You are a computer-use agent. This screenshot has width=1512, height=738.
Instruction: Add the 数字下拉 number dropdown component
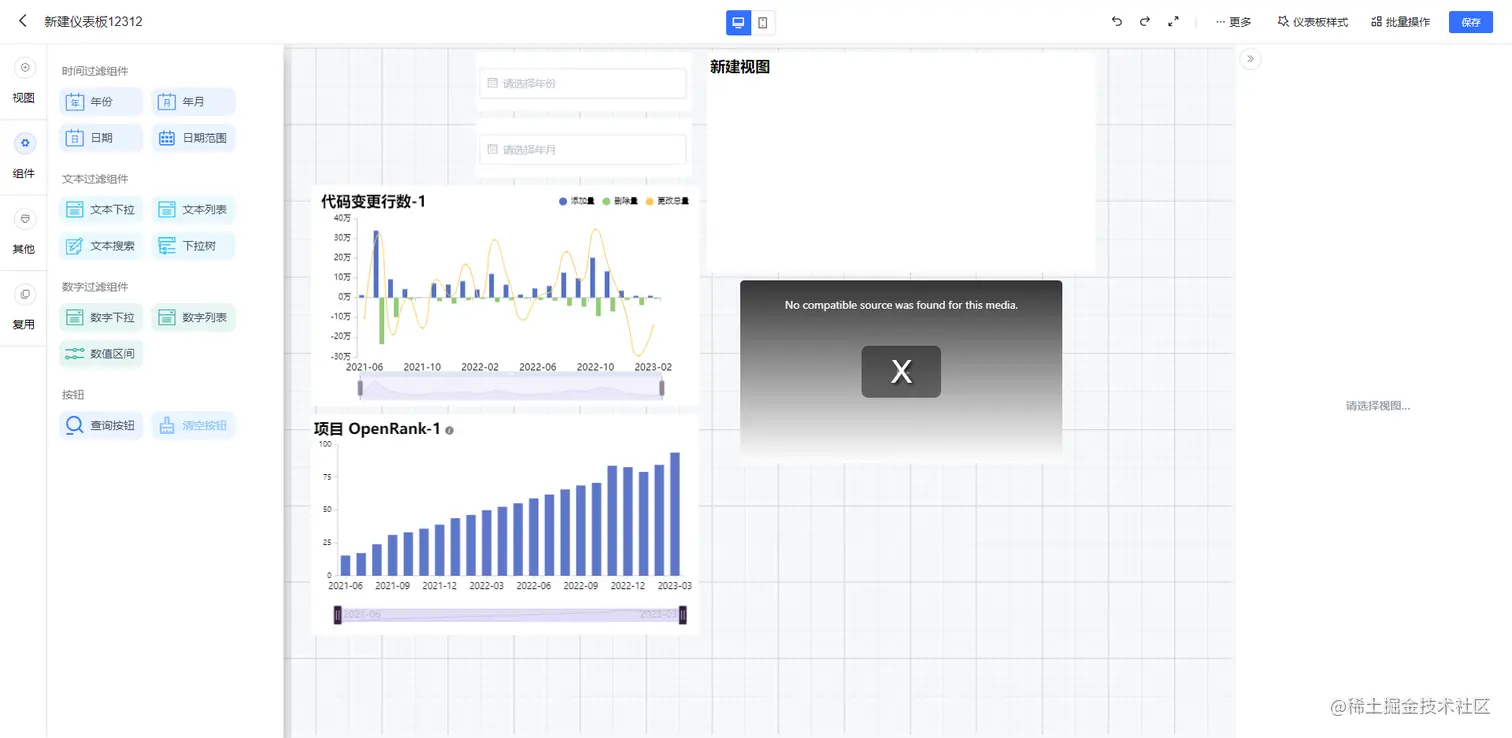tap(101, 318)
